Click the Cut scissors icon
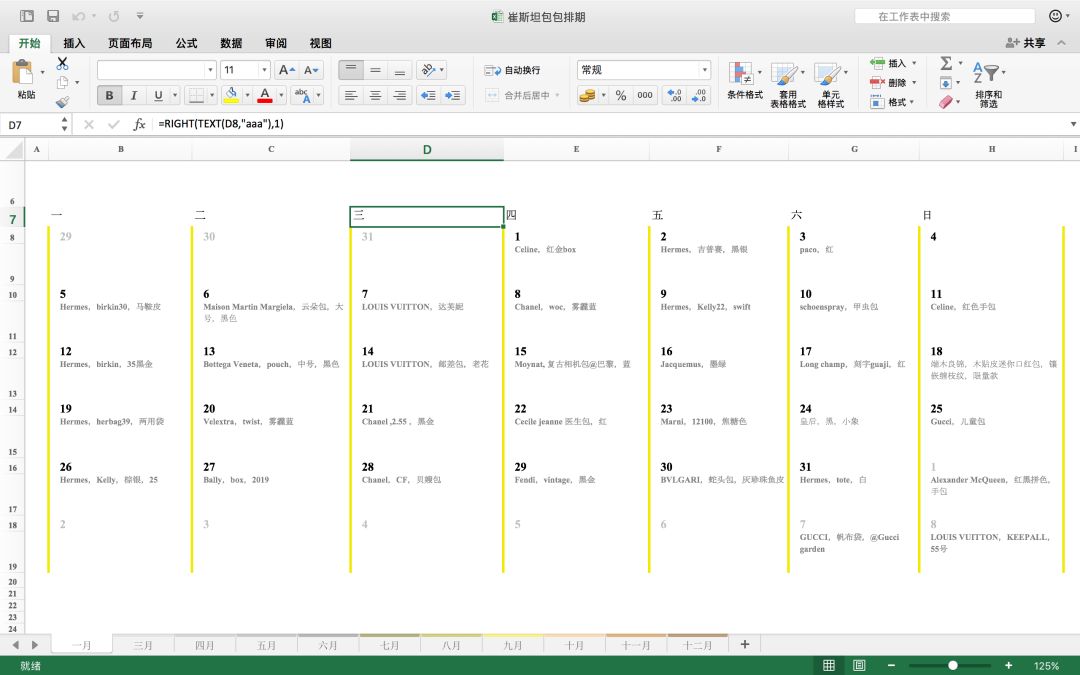Viewport: 1080px width, 675px height. coord(62,63)
